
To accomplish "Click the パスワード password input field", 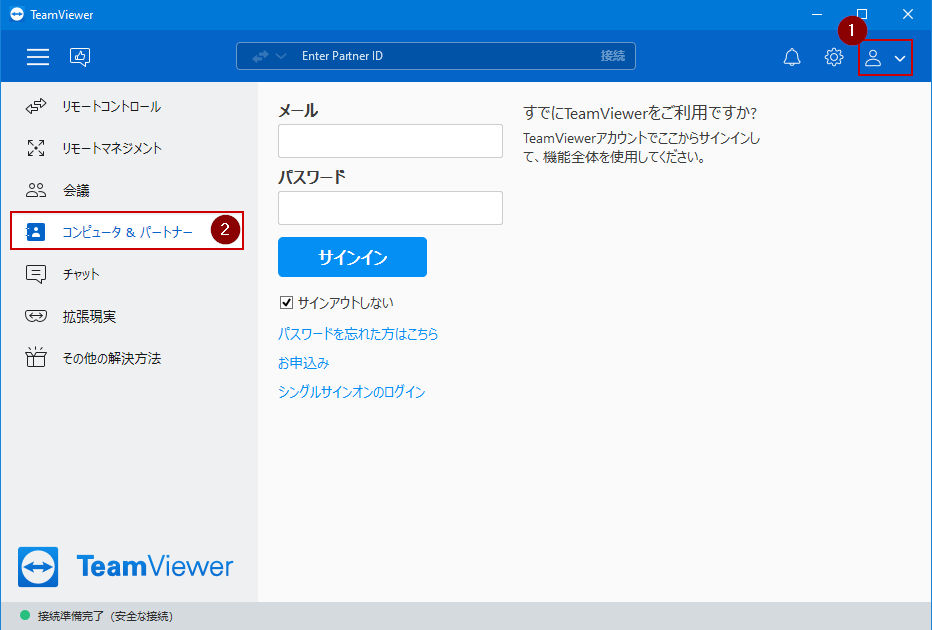I will tap(391, 208).
